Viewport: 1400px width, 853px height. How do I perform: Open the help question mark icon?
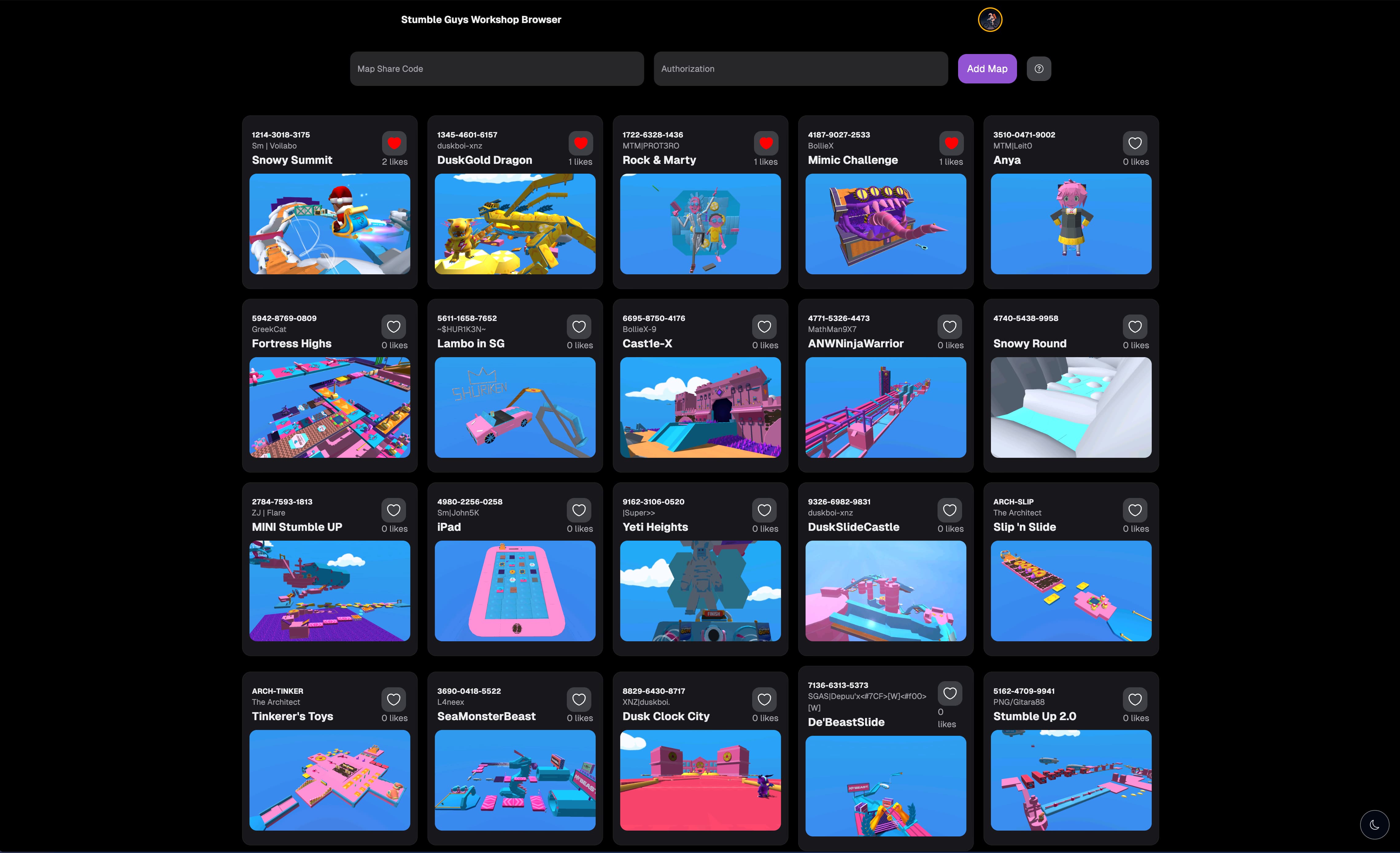pyautogui.click(x=1038, y=69)
